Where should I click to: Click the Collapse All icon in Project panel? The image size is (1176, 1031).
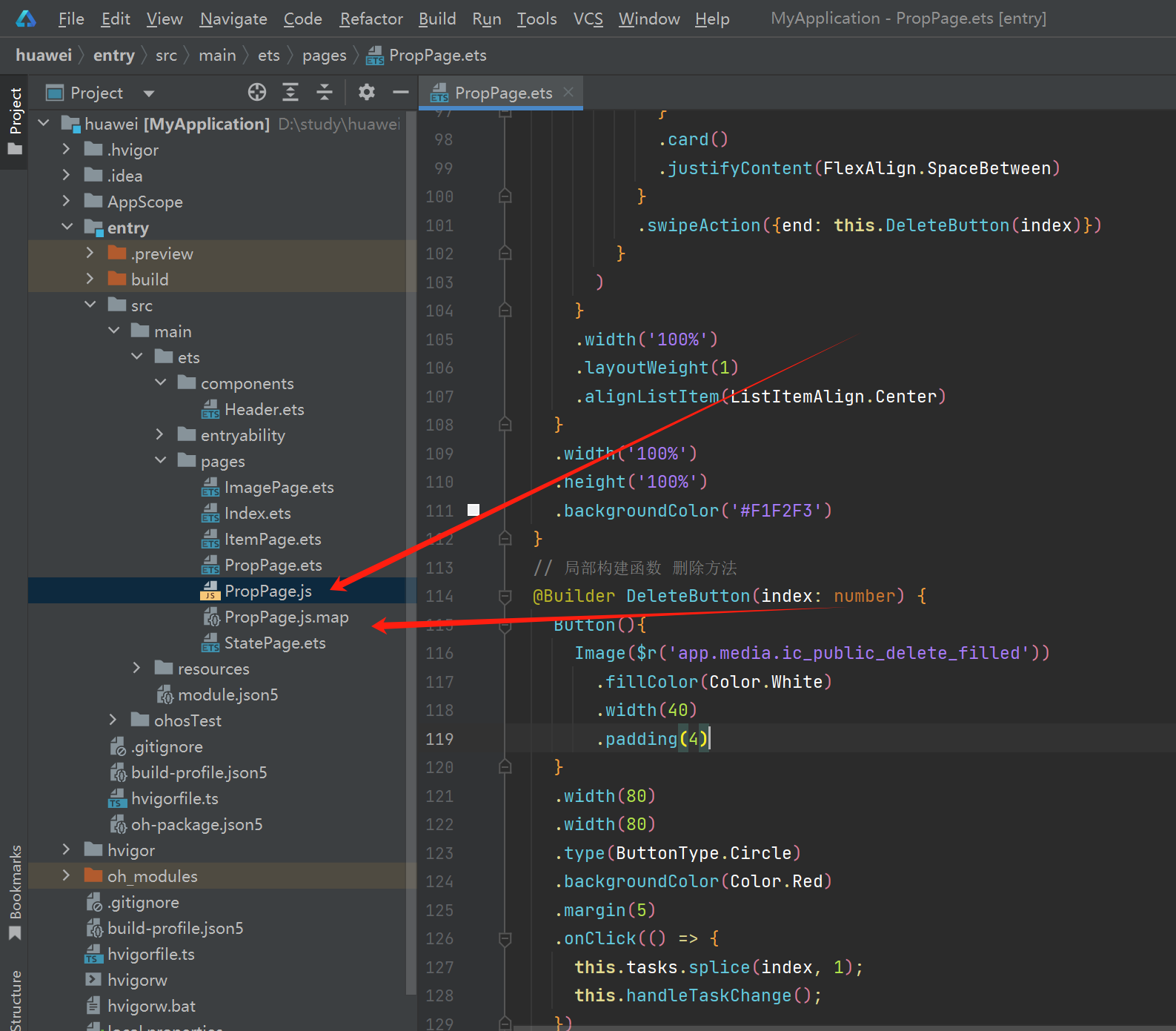pyautogui.click(x=325, y=92)
